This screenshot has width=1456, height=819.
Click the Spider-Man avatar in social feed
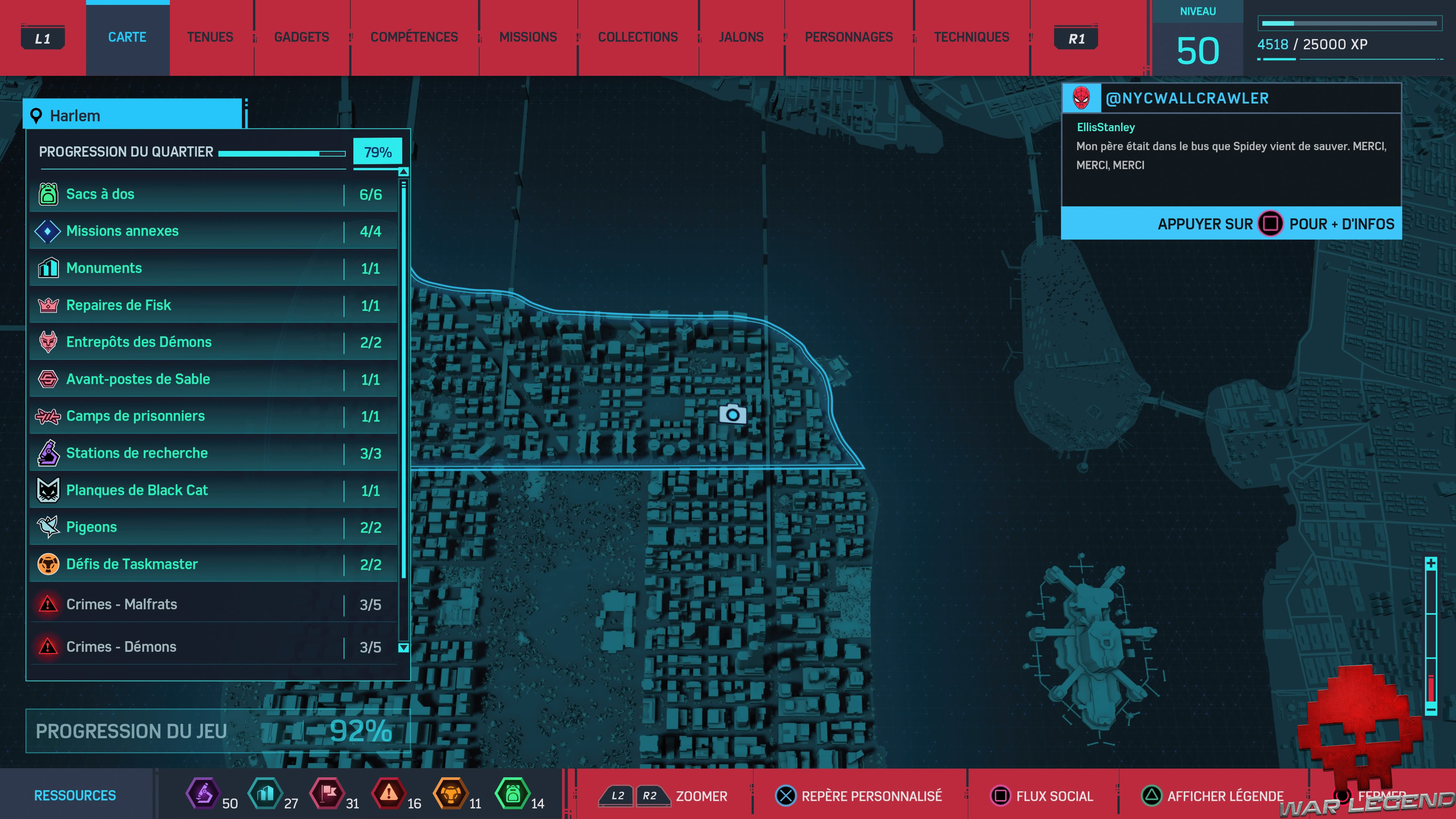(1081, 98)
